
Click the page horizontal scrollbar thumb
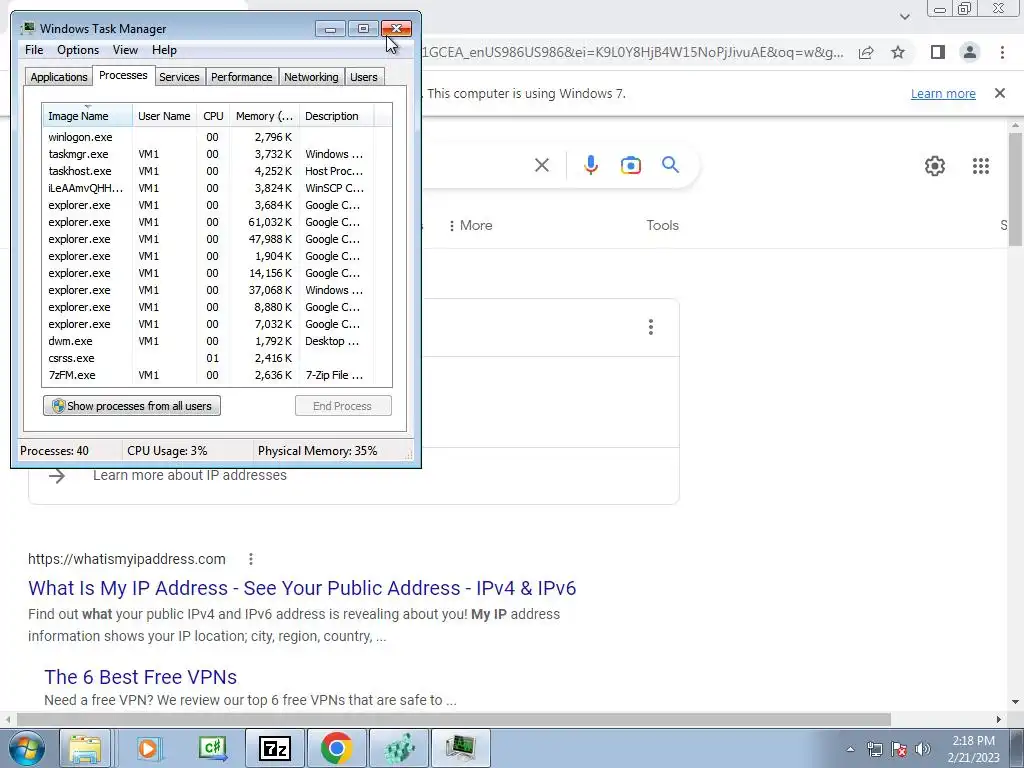453,719
